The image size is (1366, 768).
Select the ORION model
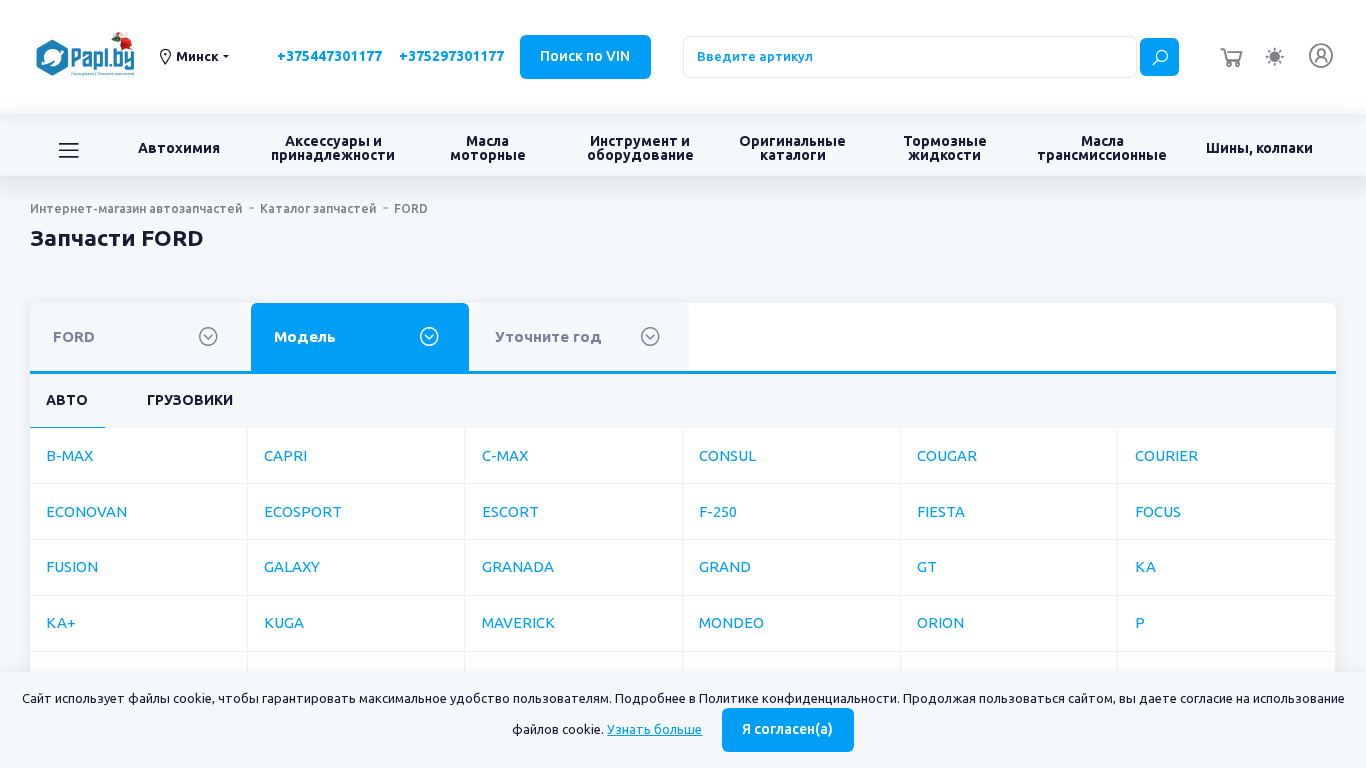(941, 623)
